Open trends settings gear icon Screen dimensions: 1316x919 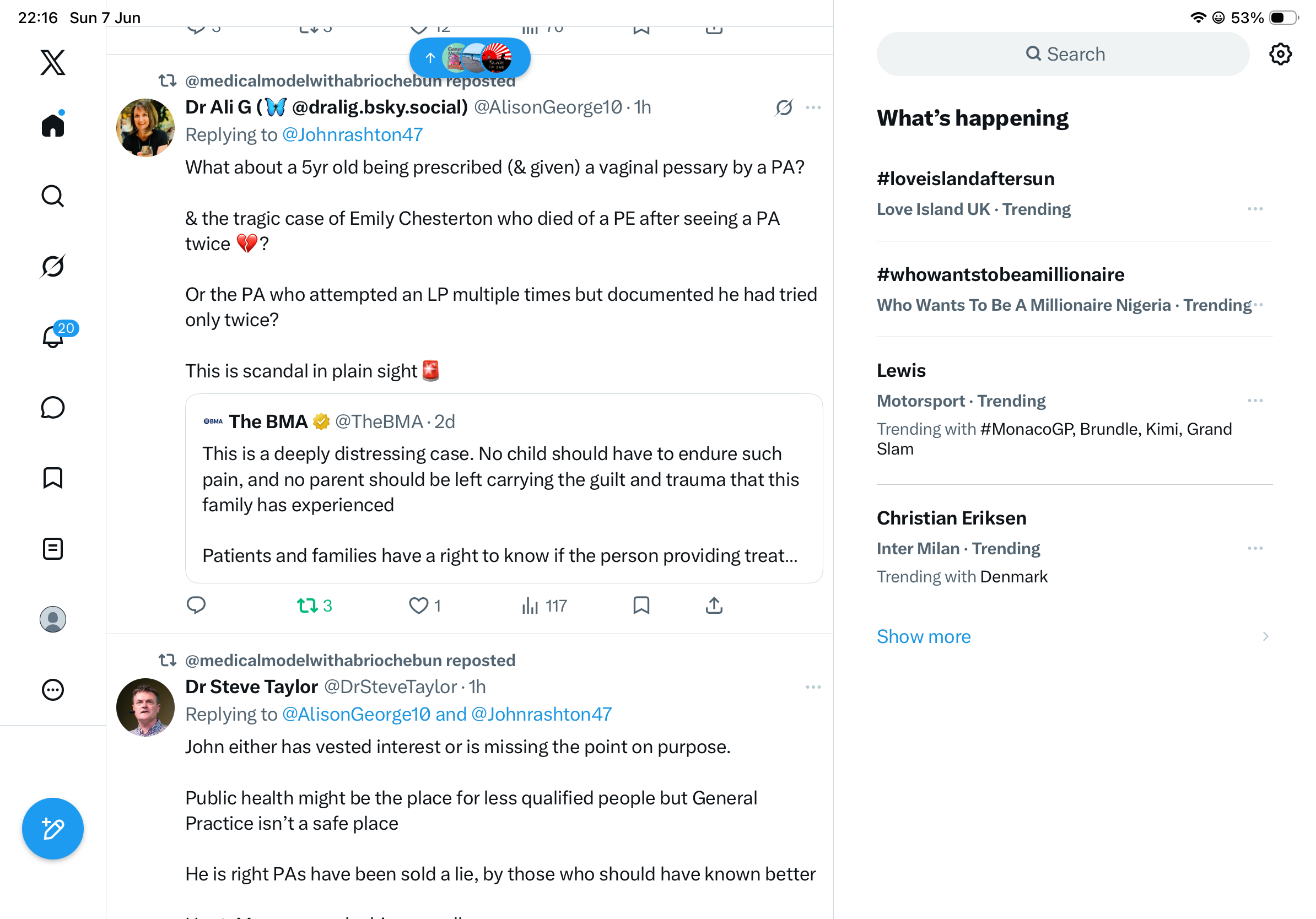1280,54
